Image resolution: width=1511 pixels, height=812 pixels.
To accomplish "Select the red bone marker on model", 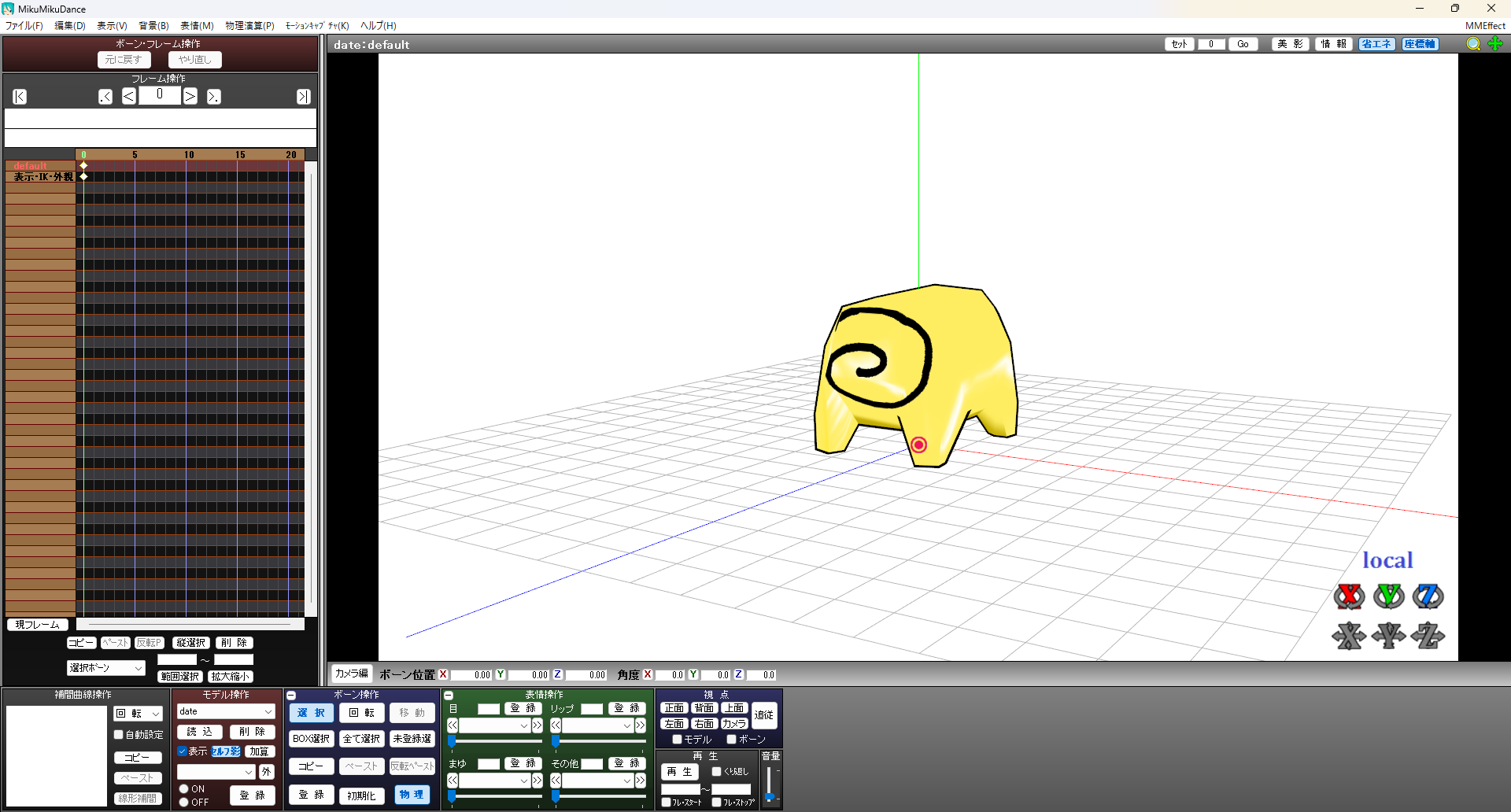I will 918,445.
